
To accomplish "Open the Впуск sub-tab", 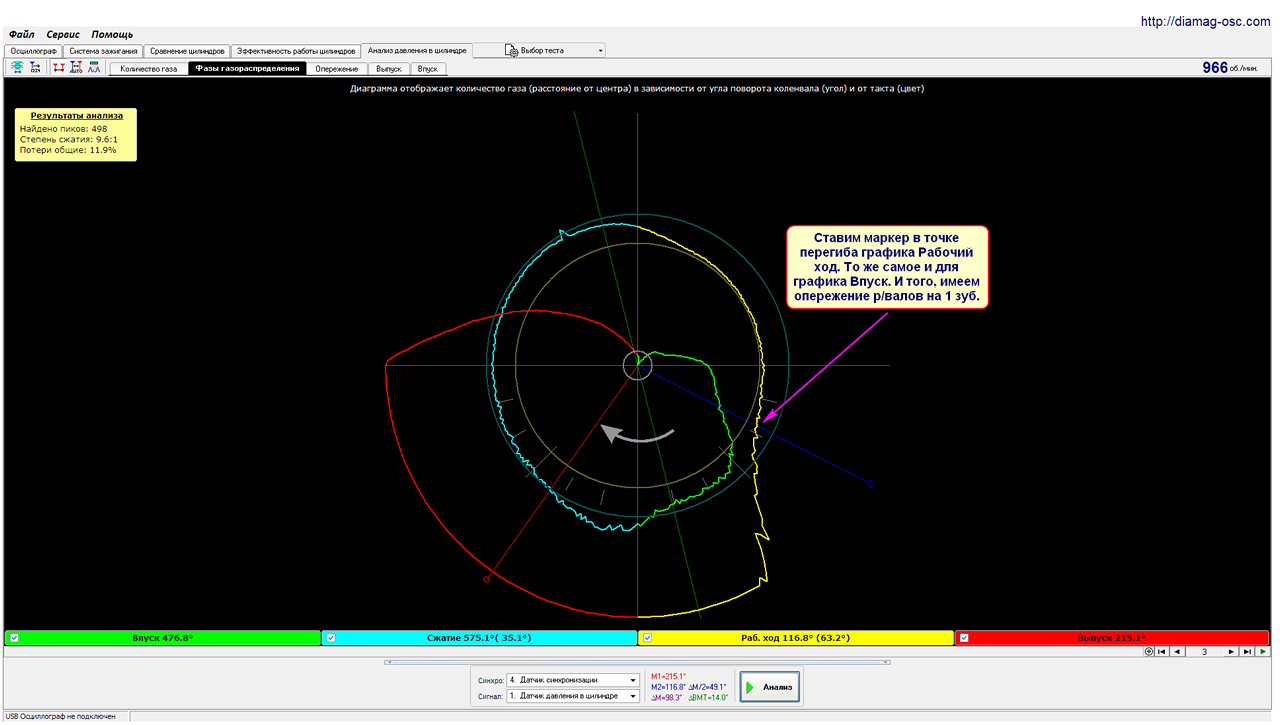I will click(427, 69).
